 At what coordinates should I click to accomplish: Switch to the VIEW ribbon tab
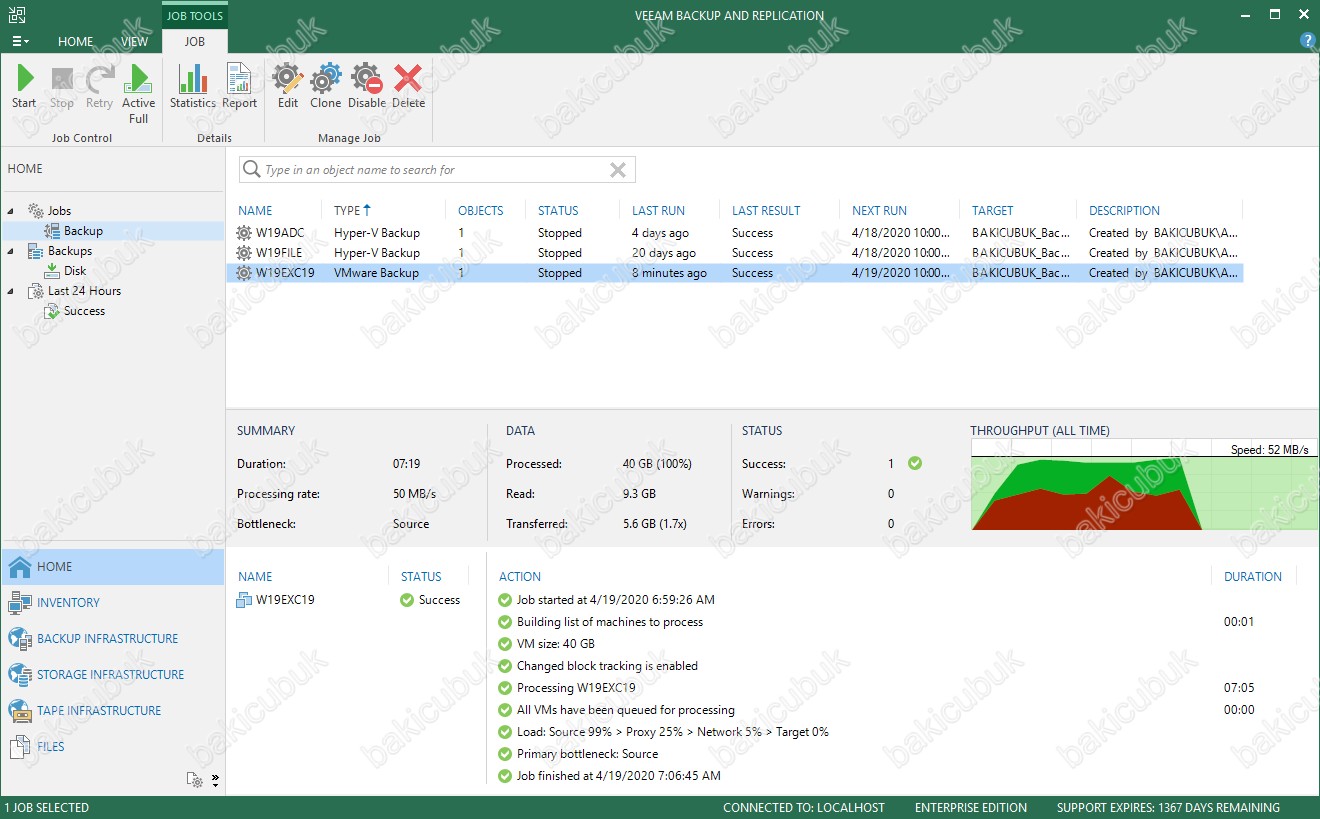[134, 42]
